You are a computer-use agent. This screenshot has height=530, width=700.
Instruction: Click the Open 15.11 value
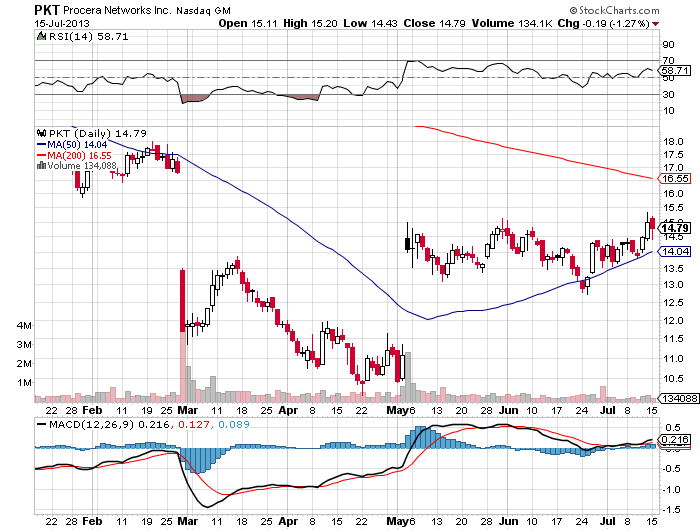click(x=248, y=23)
